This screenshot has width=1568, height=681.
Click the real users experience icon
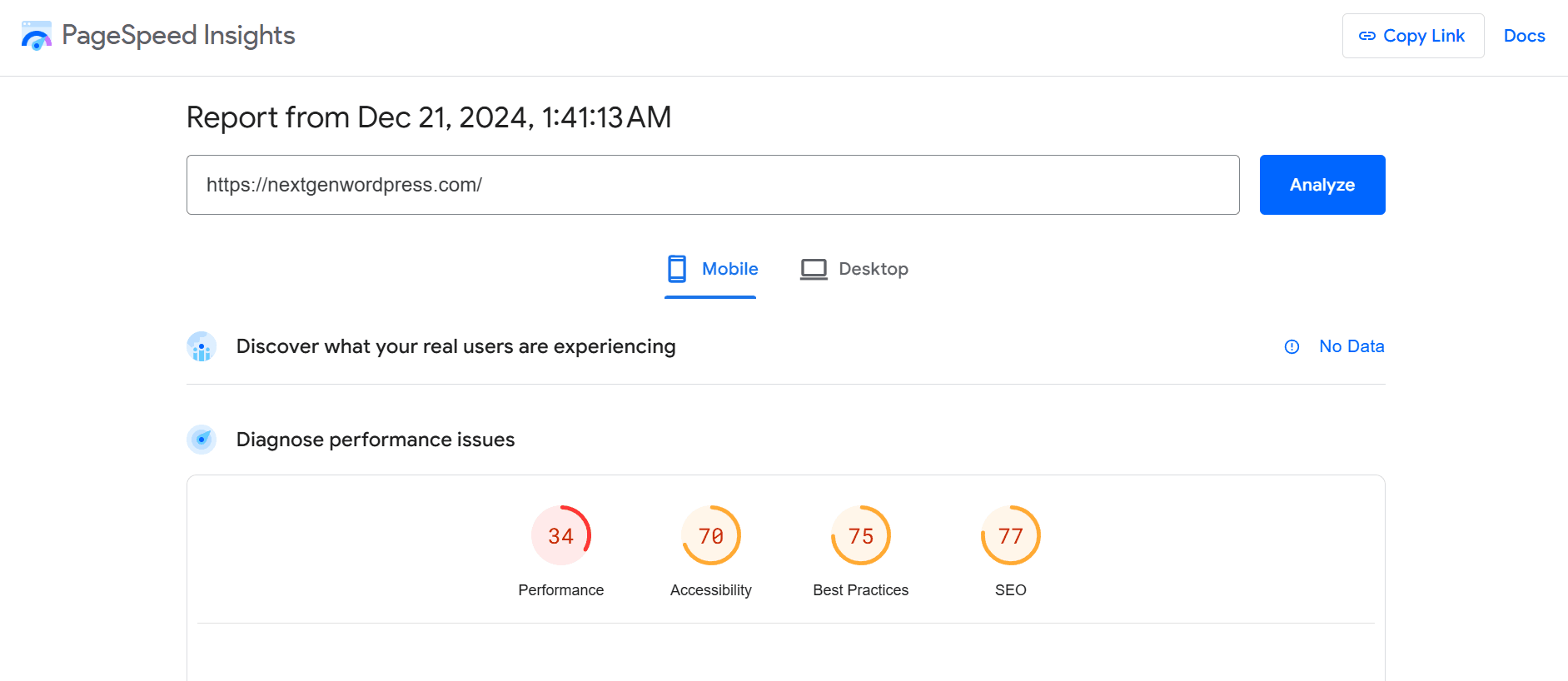202,346
